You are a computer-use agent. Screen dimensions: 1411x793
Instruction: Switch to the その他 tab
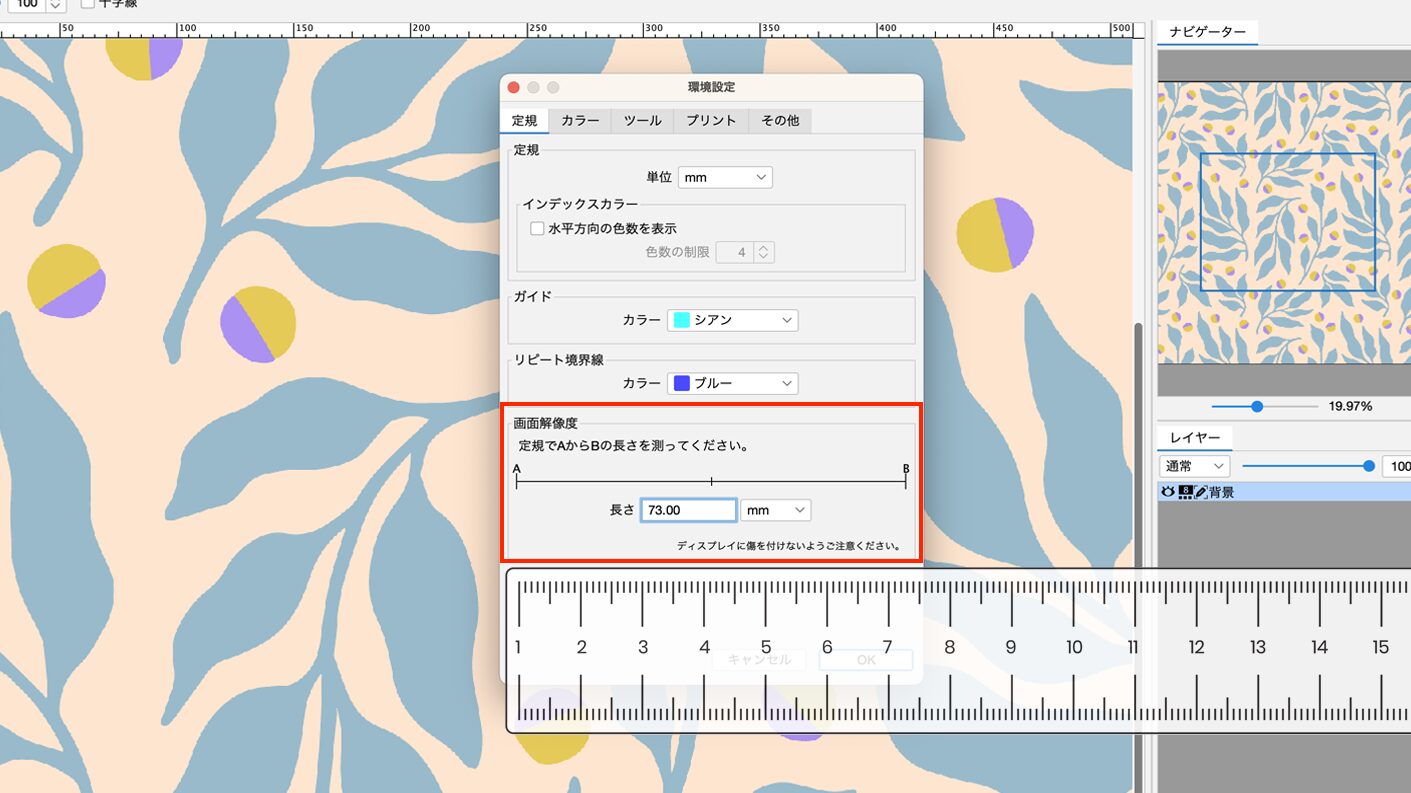pyautogui.click(x=780, y=120)
